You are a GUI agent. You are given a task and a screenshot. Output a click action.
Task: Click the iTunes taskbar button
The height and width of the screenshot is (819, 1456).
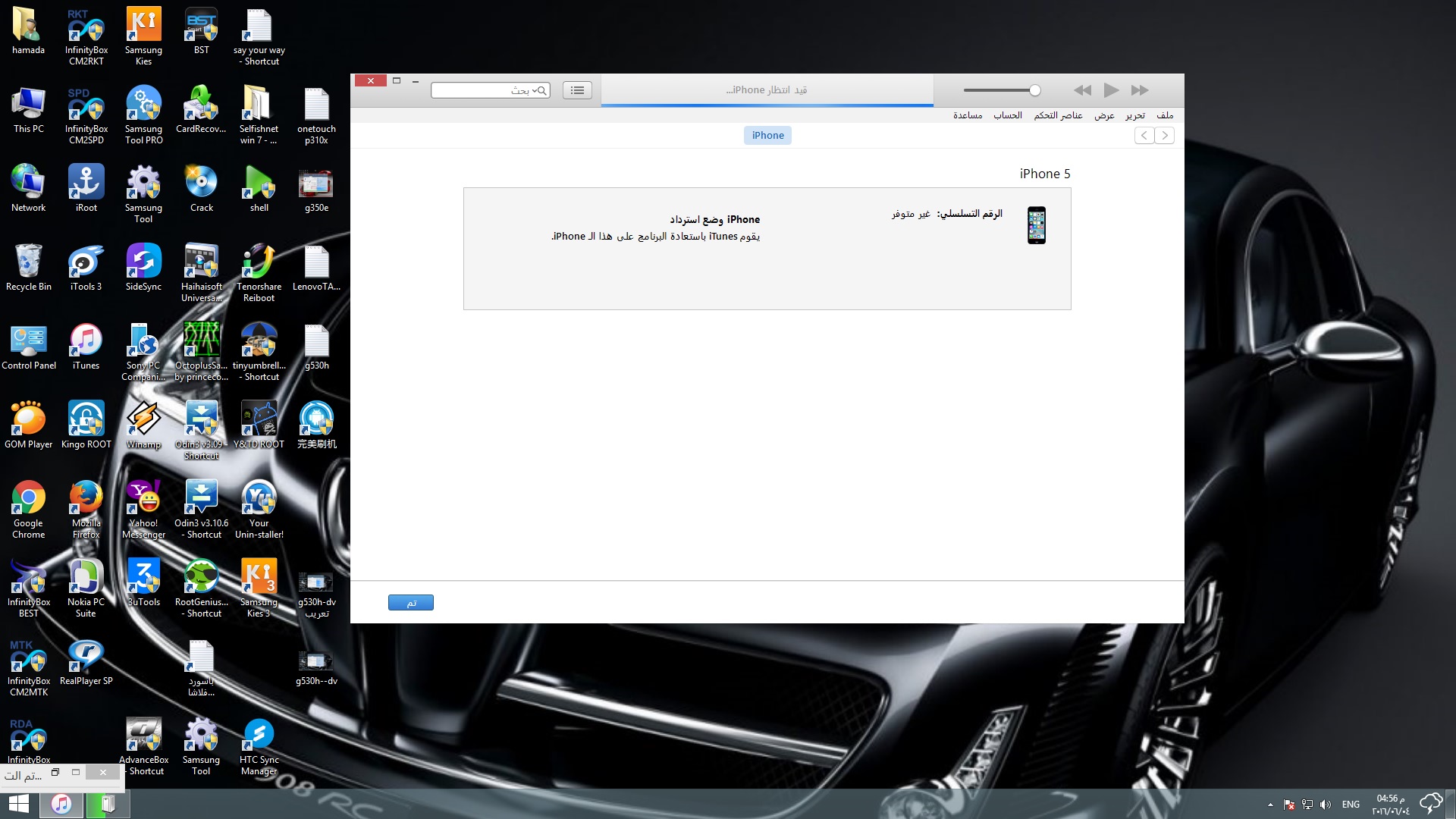61,804
